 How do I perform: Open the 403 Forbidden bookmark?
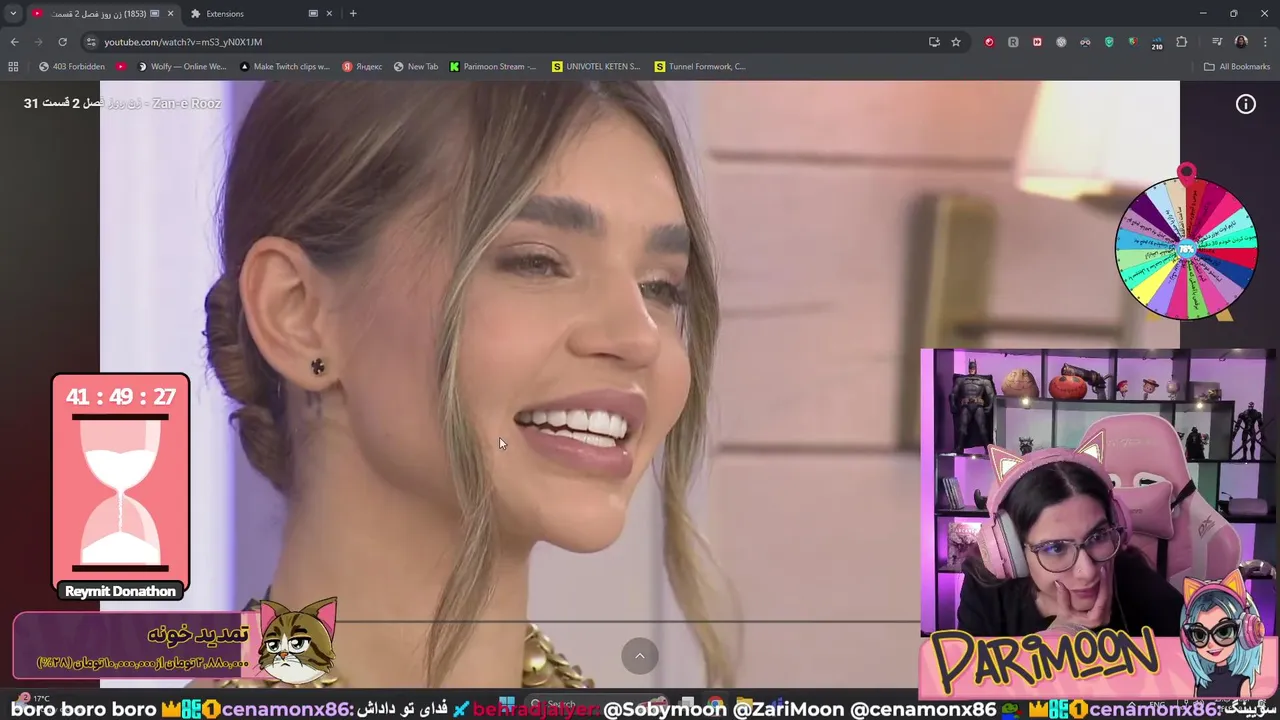72,67
